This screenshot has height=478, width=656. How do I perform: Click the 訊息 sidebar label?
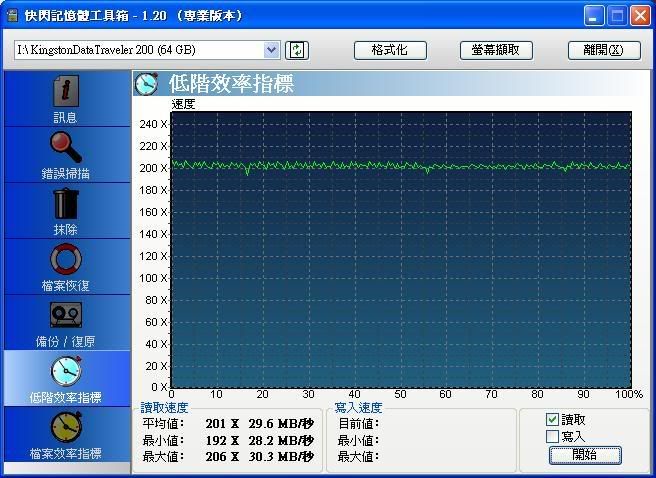[65, 118]
